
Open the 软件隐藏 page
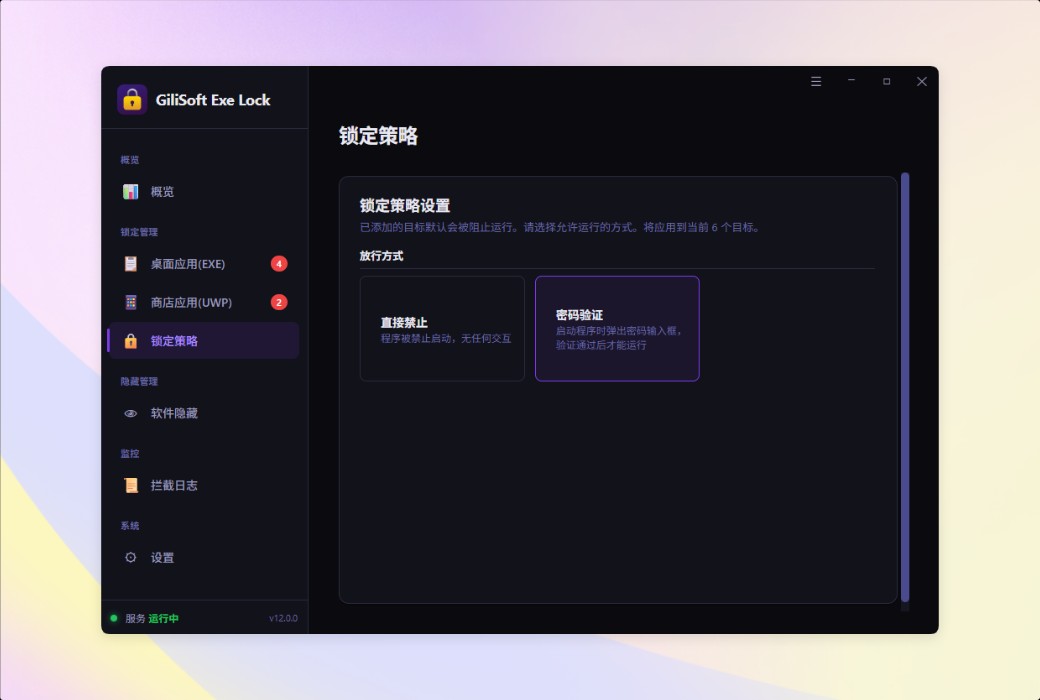point(204,413)
